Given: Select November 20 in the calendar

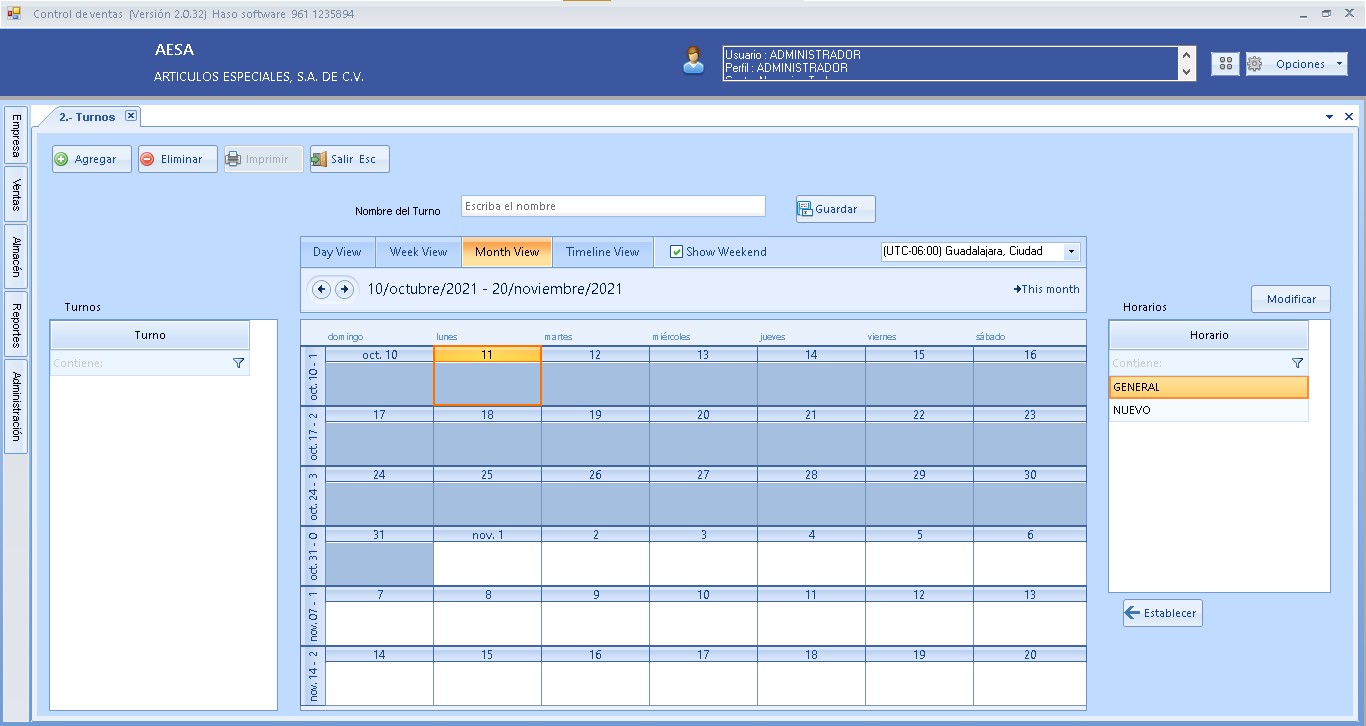Looking at the screenshot, I should [1029, 676].
